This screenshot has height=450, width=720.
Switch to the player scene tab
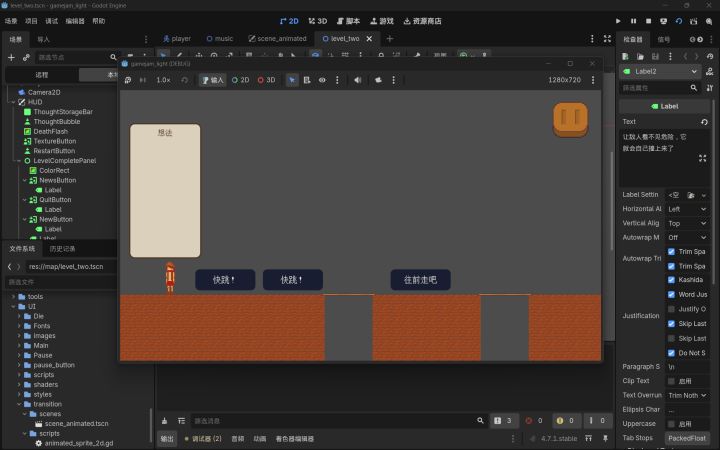(177, 39)
